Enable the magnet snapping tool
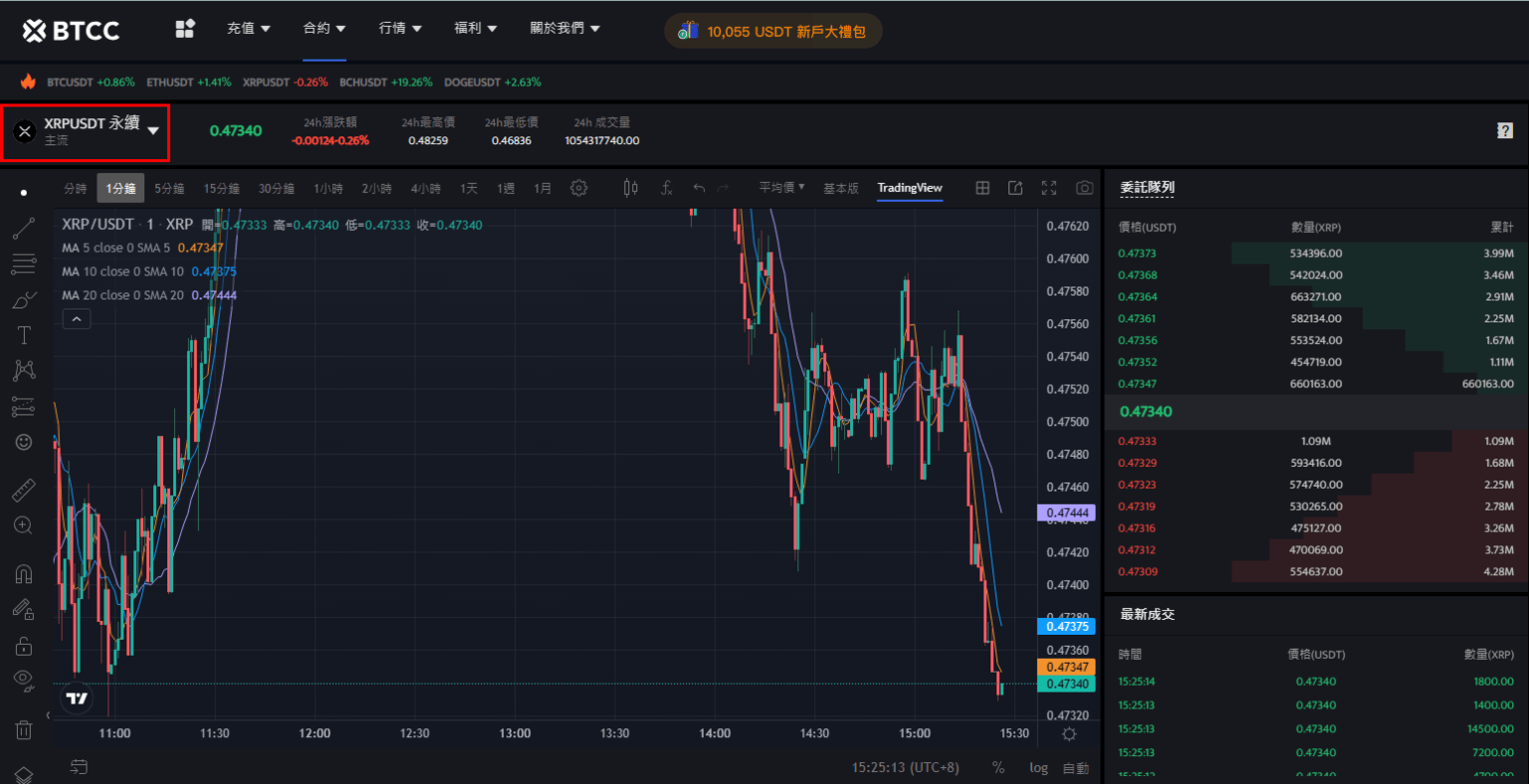The height and width of the screenshot is (784, 1529). pyautogui.click(x=24, y=573)
